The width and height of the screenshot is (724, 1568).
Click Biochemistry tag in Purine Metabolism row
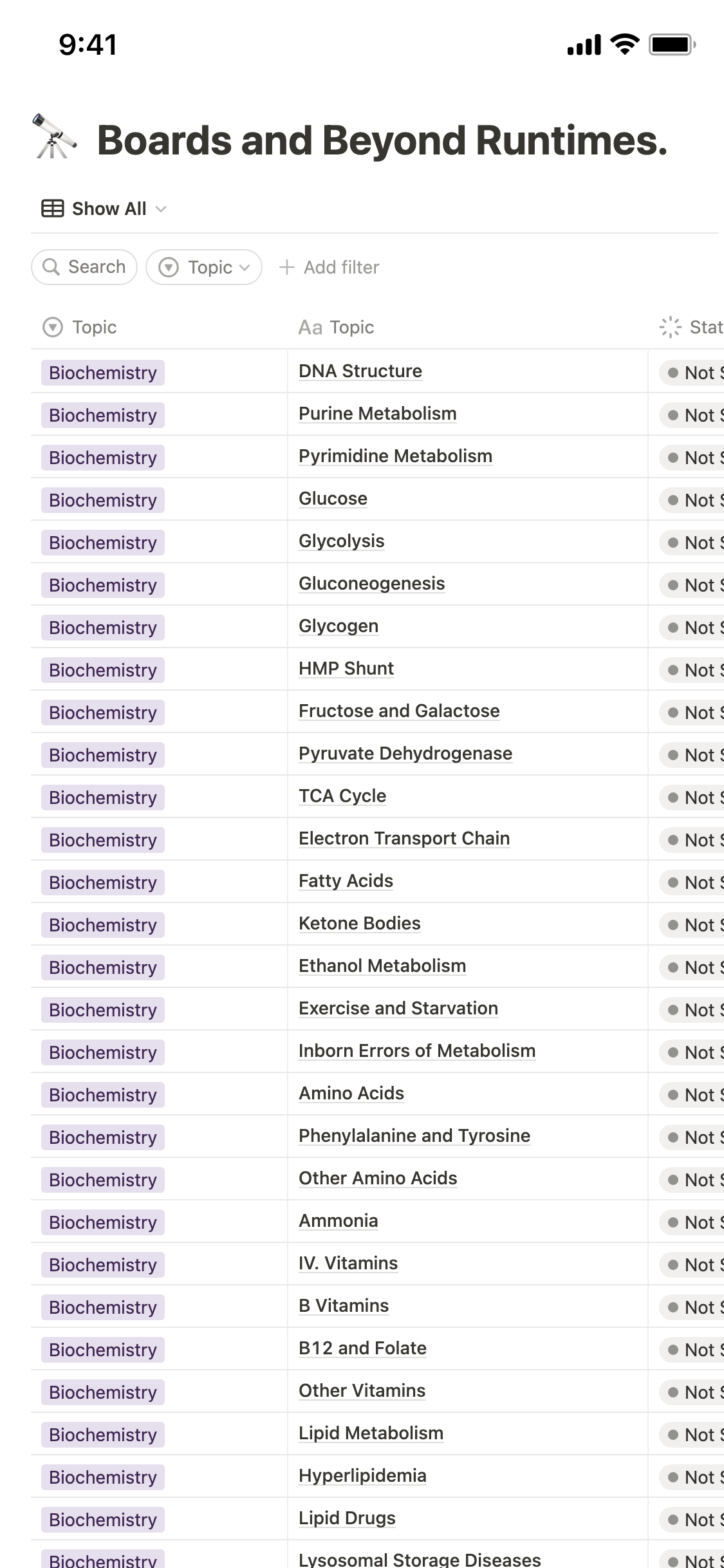tap(103, 415)
